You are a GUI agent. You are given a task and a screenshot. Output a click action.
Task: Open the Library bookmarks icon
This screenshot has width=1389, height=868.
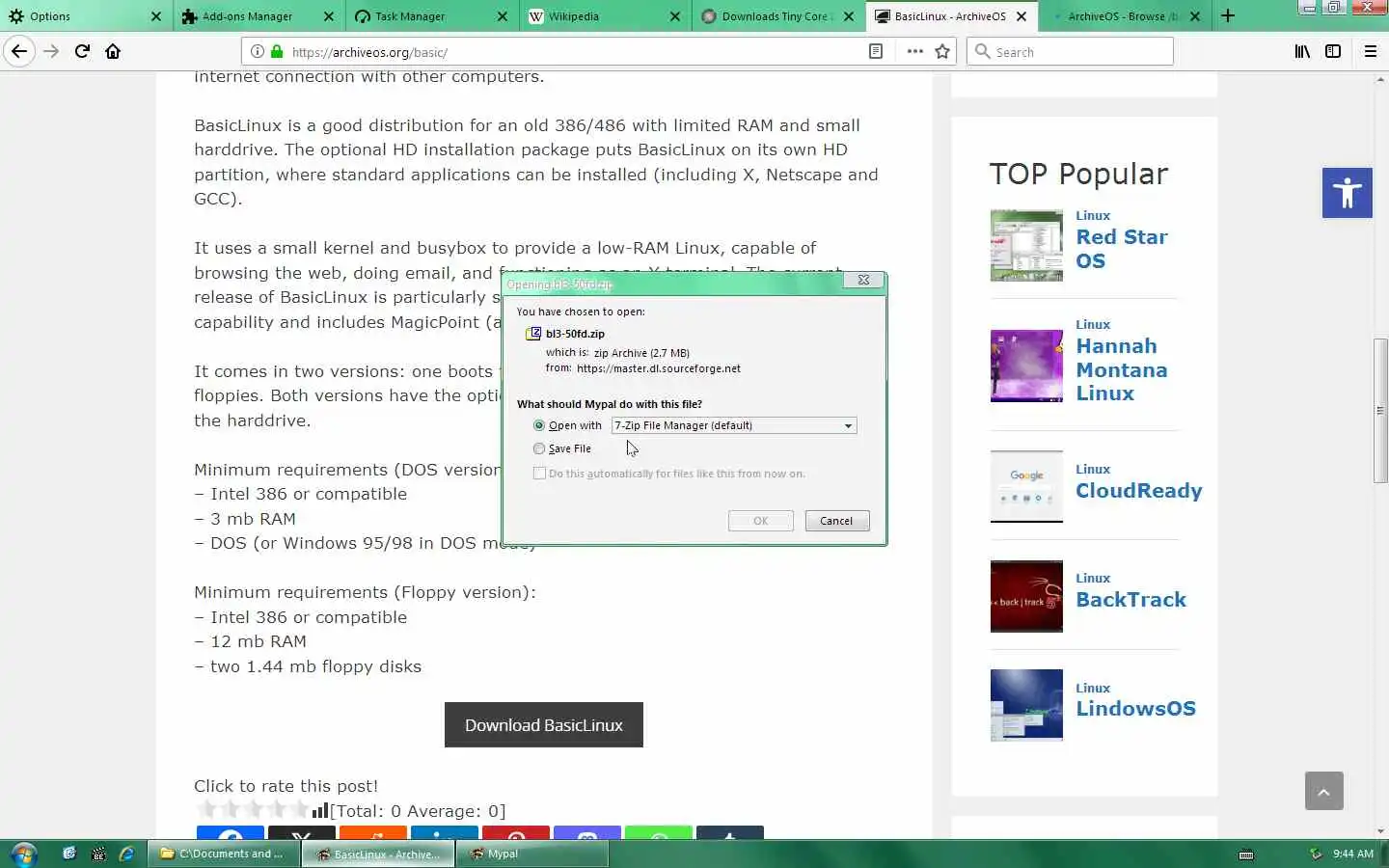[1302, 52]
